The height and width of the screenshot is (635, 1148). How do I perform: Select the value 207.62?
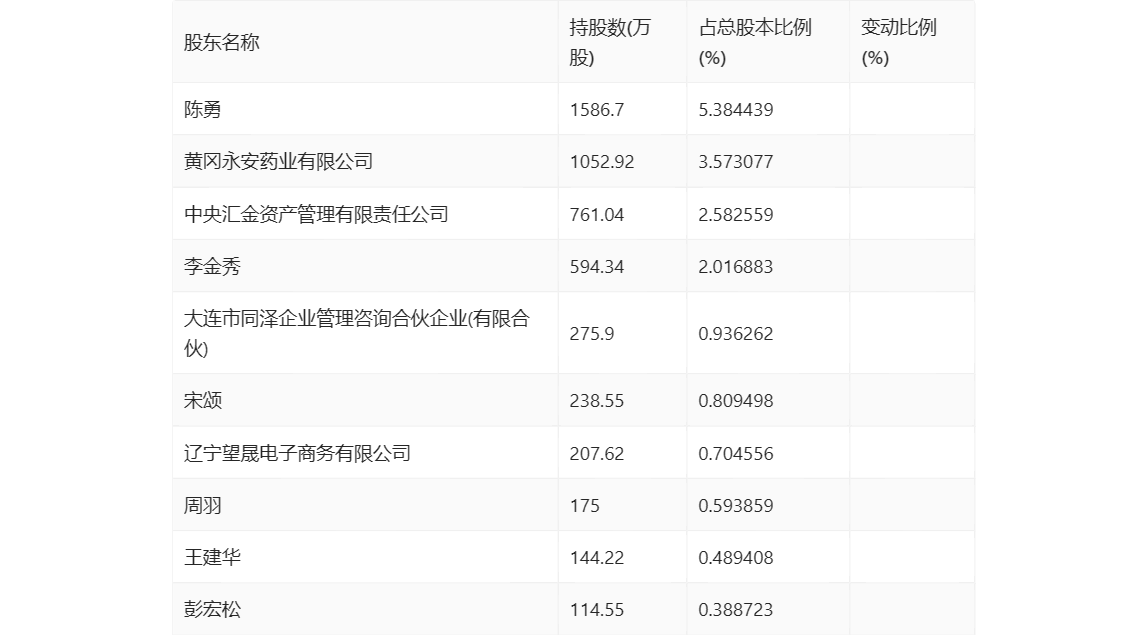coord(597,453)
